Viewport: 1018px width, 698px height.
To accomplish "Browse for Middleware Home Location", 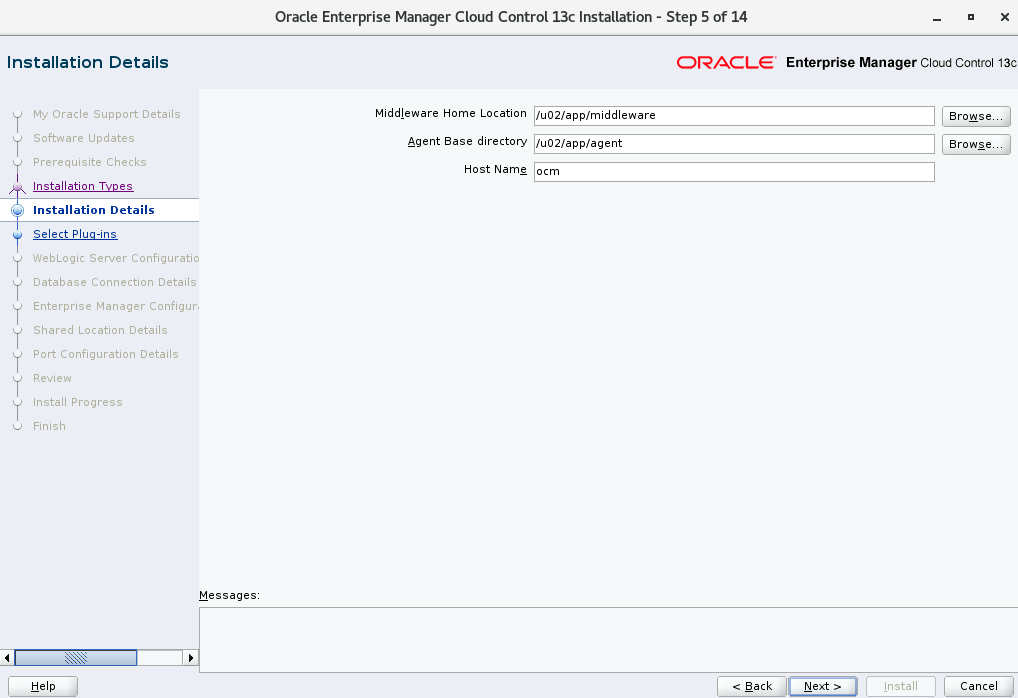I will pyautogui.click(x=976, y=116).
